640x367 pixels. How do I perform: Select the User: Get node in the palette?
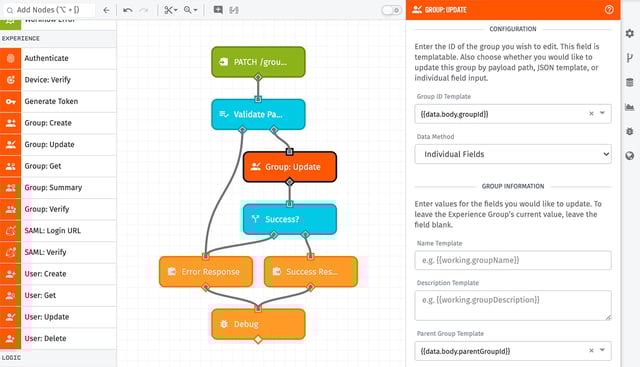(58, 296)
